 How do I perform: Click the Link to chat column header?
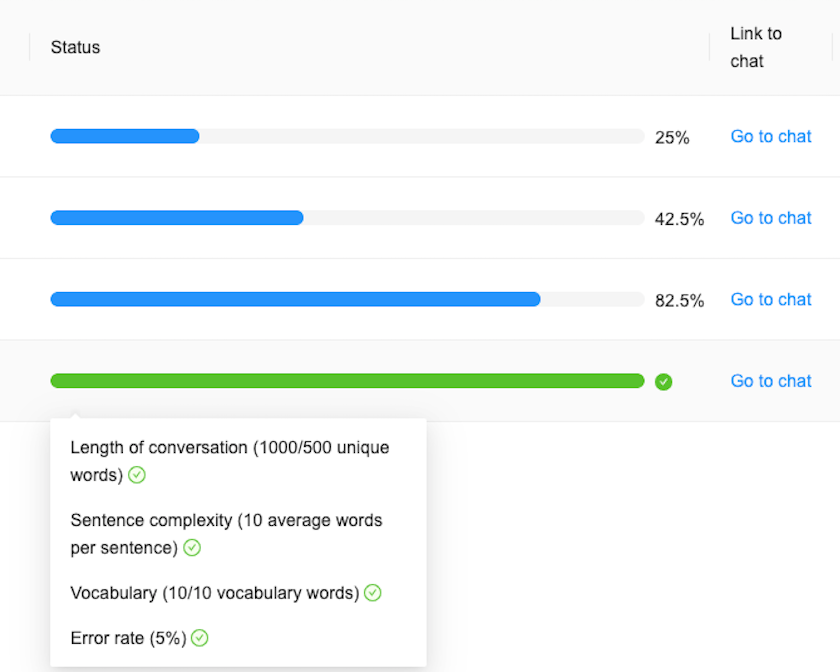point(755,47)
